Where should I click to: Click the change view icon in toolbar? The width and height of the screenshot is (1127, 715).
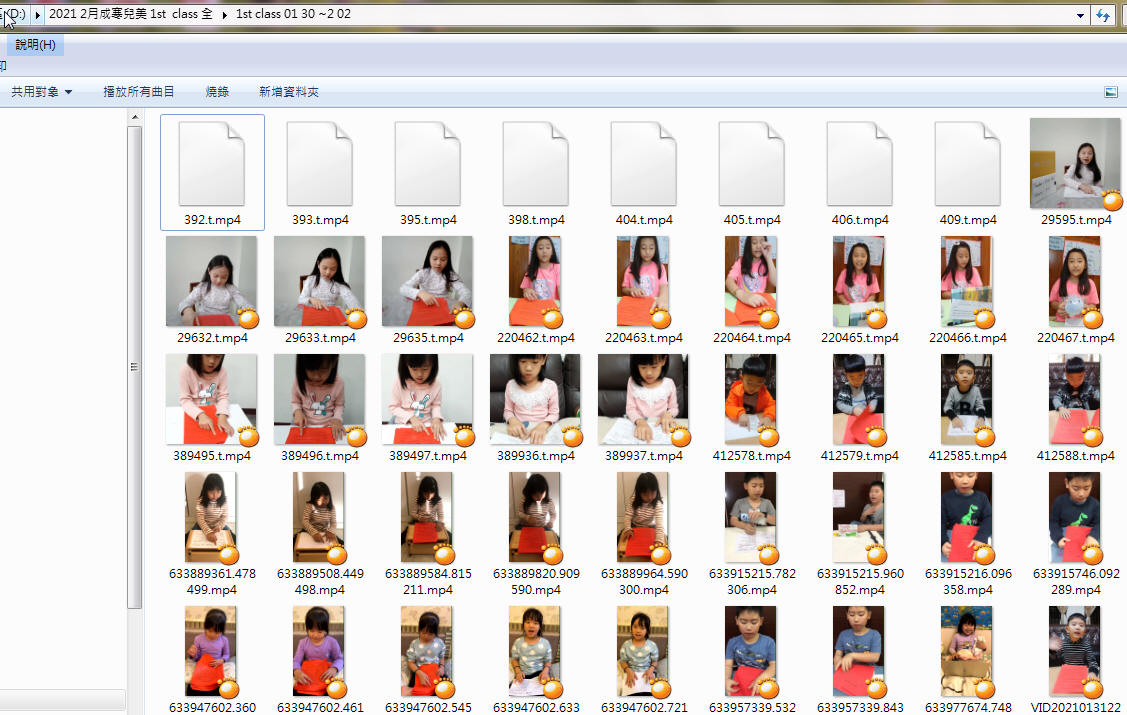(1110, 92)
